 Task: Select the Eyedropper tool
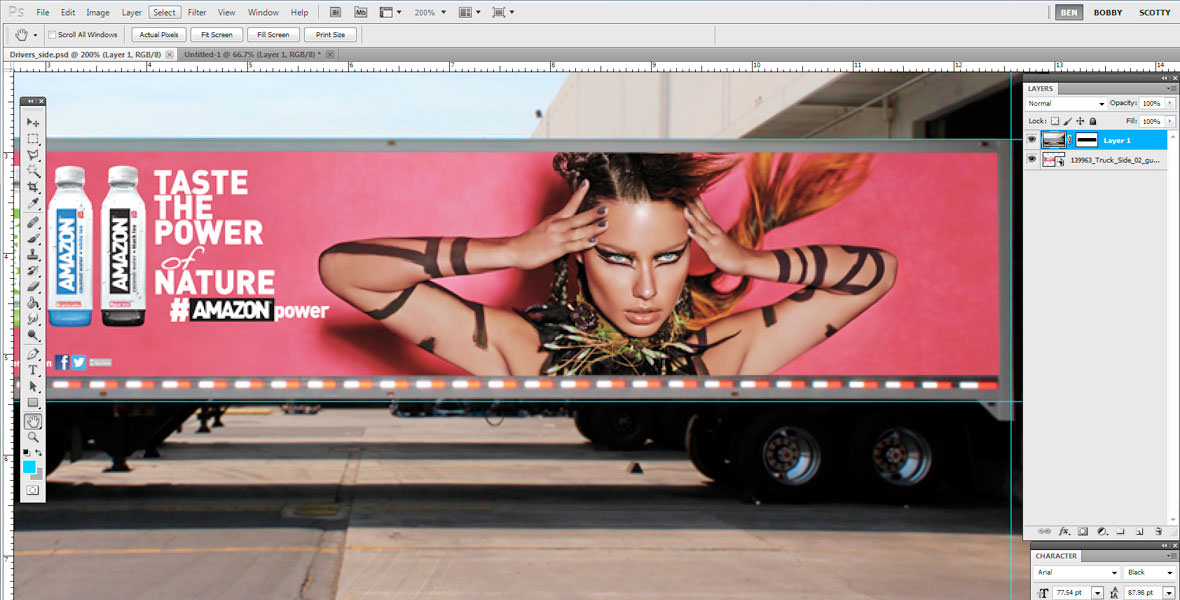(33, 204)
